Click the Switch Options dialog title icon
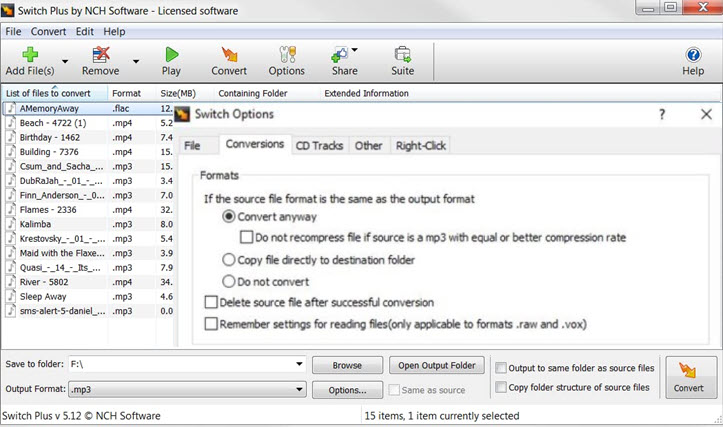This screenshot has height=427, width=723. [183, 114]
